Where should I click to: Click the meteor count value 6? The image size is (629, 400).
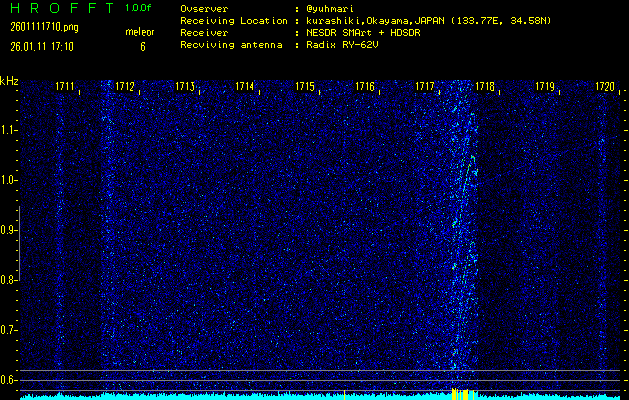142,46
